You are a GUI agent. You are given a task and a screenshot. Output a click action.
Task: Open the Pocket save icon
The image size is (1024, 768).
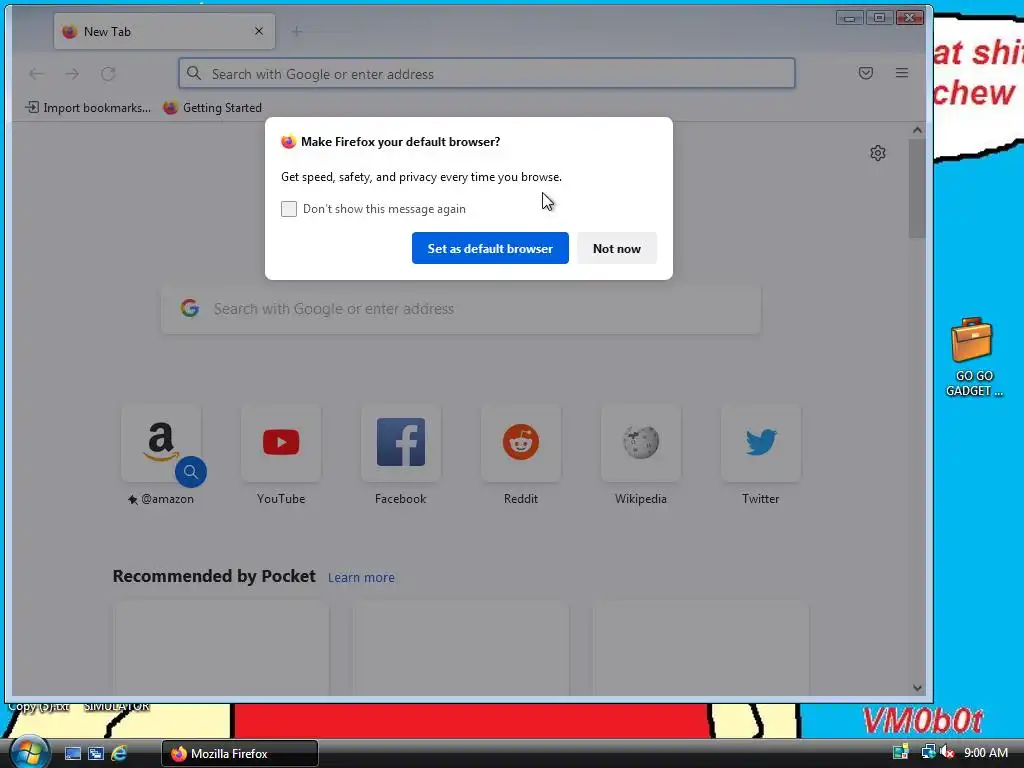point(866,73)
